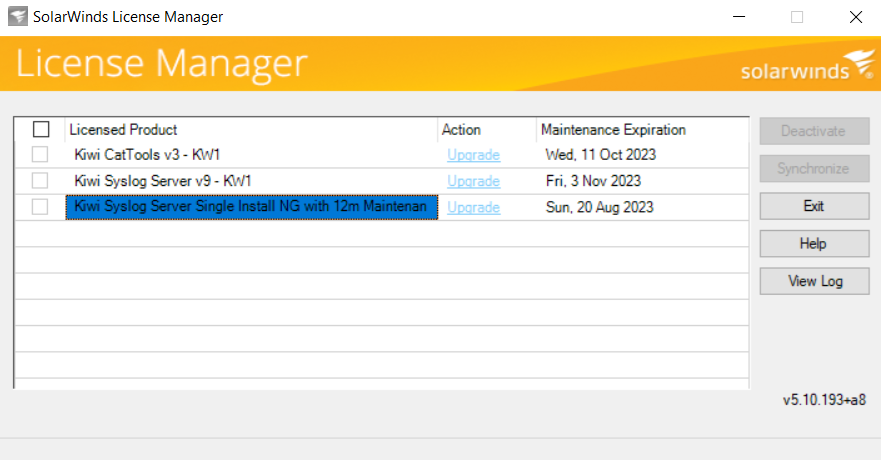Click the Synchronize button
This screenshot has height=460, width=881.
point(814,168)
